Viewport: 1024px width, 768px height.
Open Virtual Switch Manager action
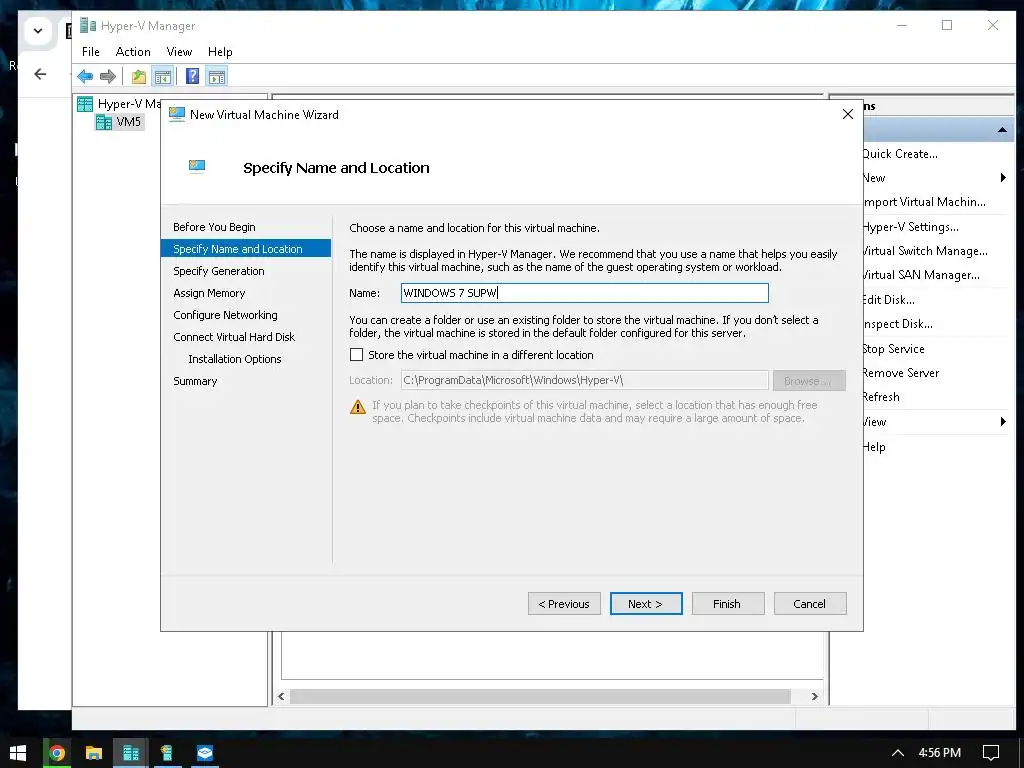(925, 251)
